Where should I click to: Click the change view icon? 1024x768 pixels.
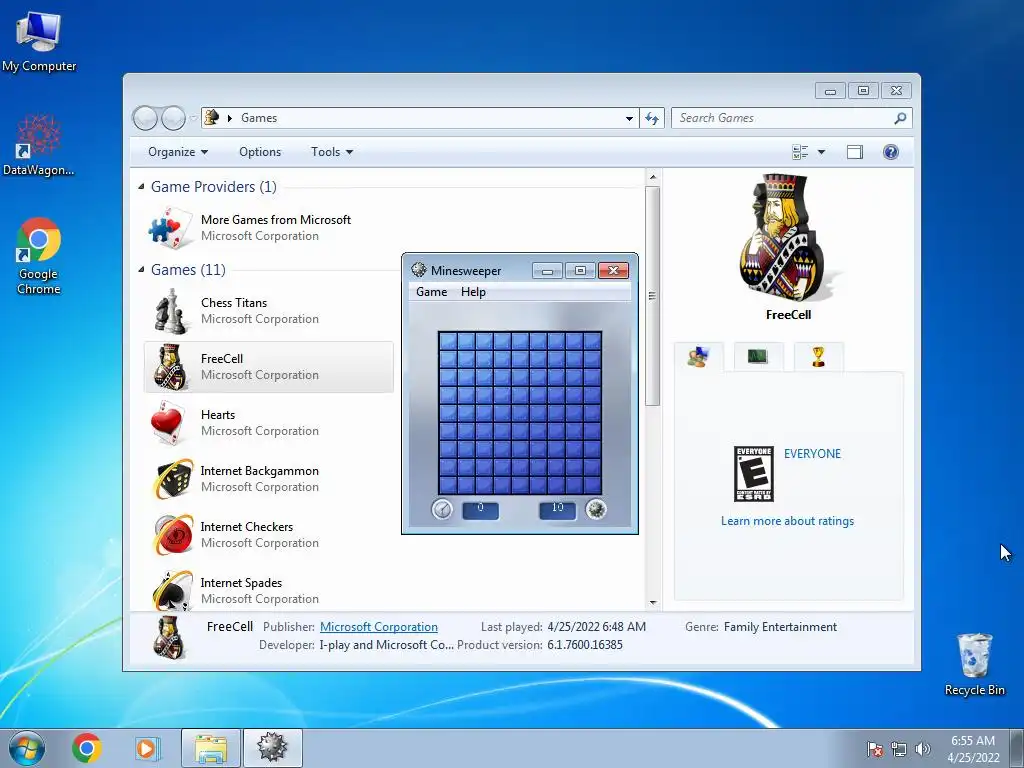coord(800,152)
